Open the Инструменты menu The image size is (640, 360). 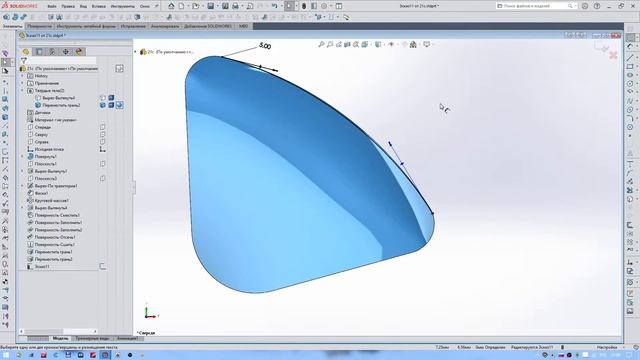[122, 6]
